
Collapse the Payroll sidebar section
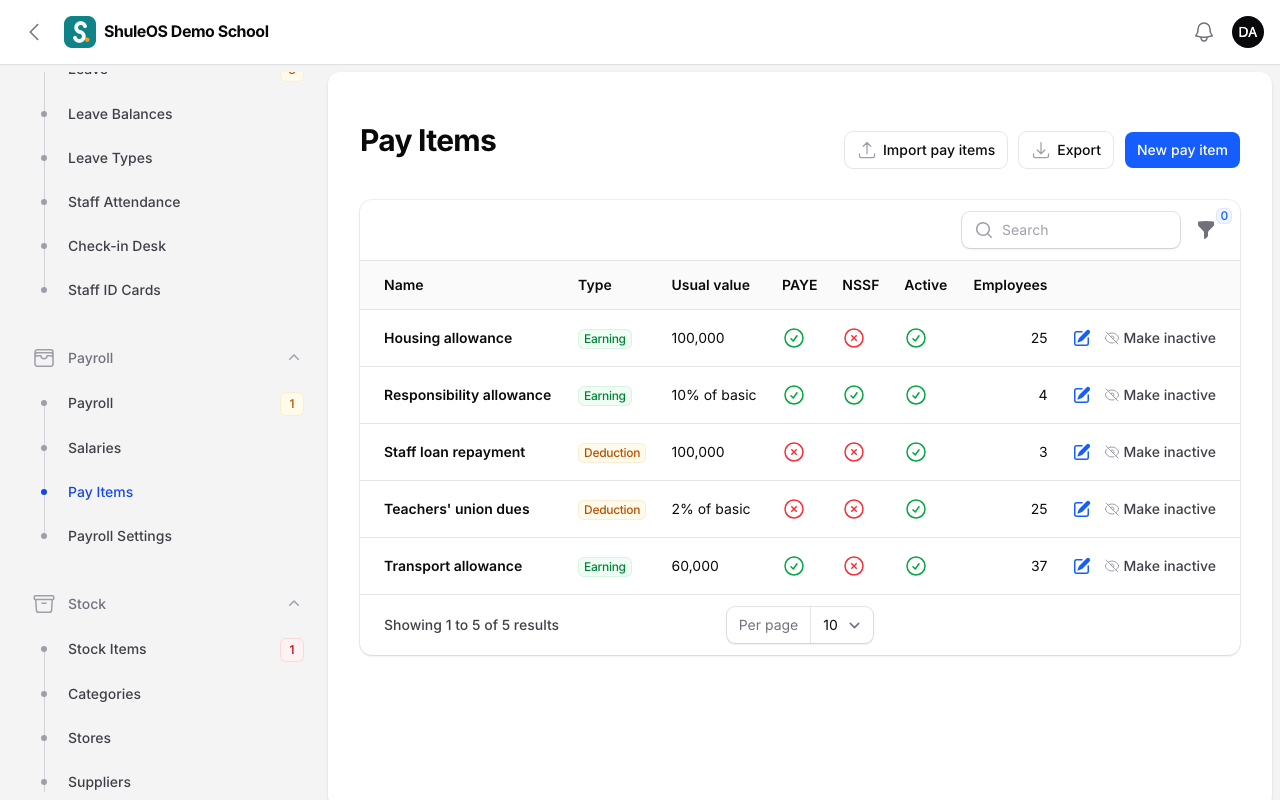pos(294,358)
